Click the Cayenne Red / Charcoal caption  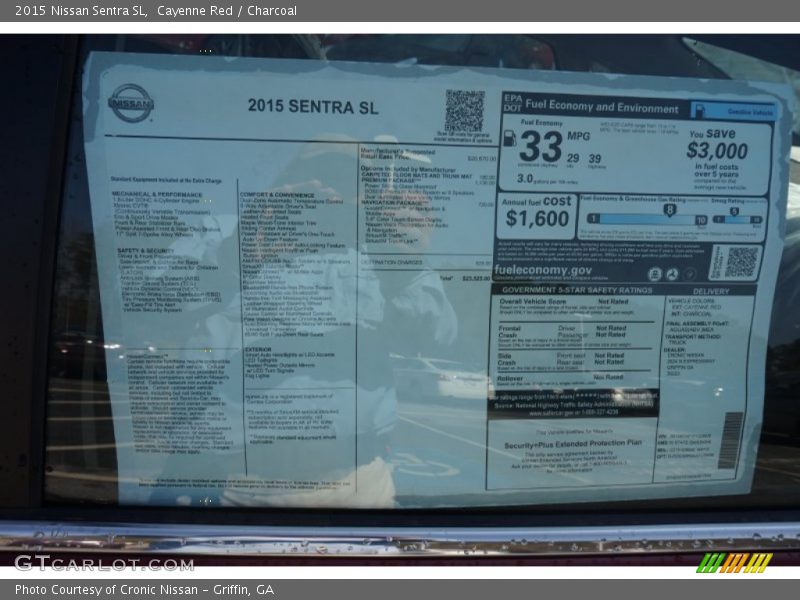[227, 11]
